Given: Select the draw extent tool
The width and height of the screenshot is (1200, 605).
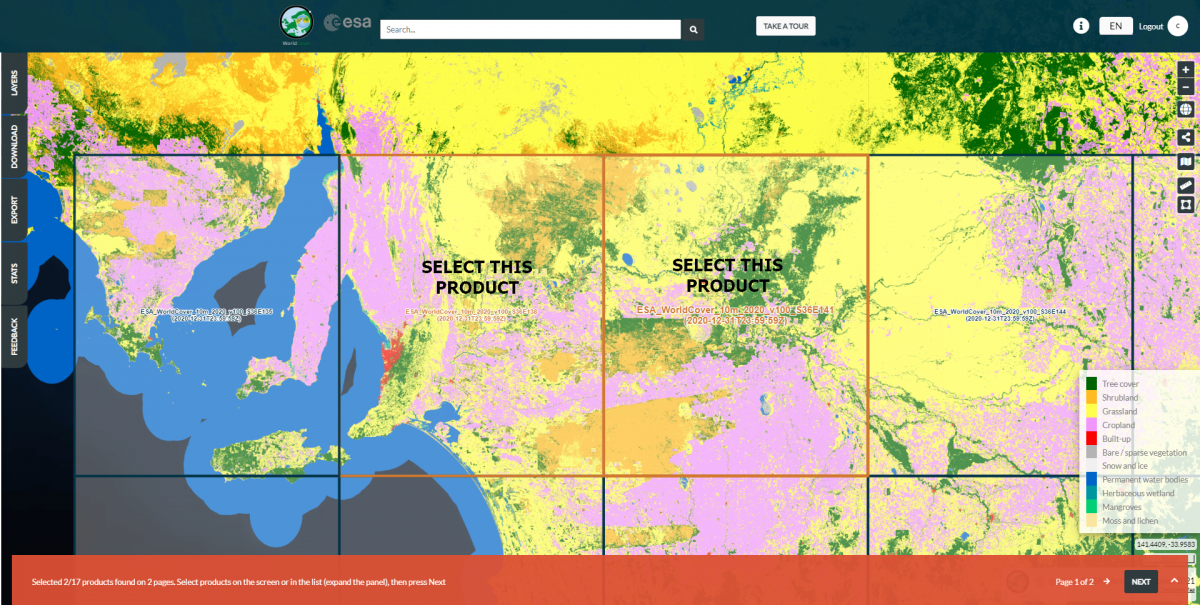Looking at the screenshot, I should point(1185,205).
